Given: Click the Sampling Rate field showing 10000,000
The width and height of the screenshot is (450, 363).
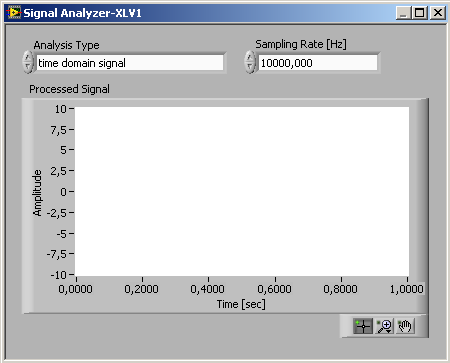Looking at the screenshot, I should [318, 63].
